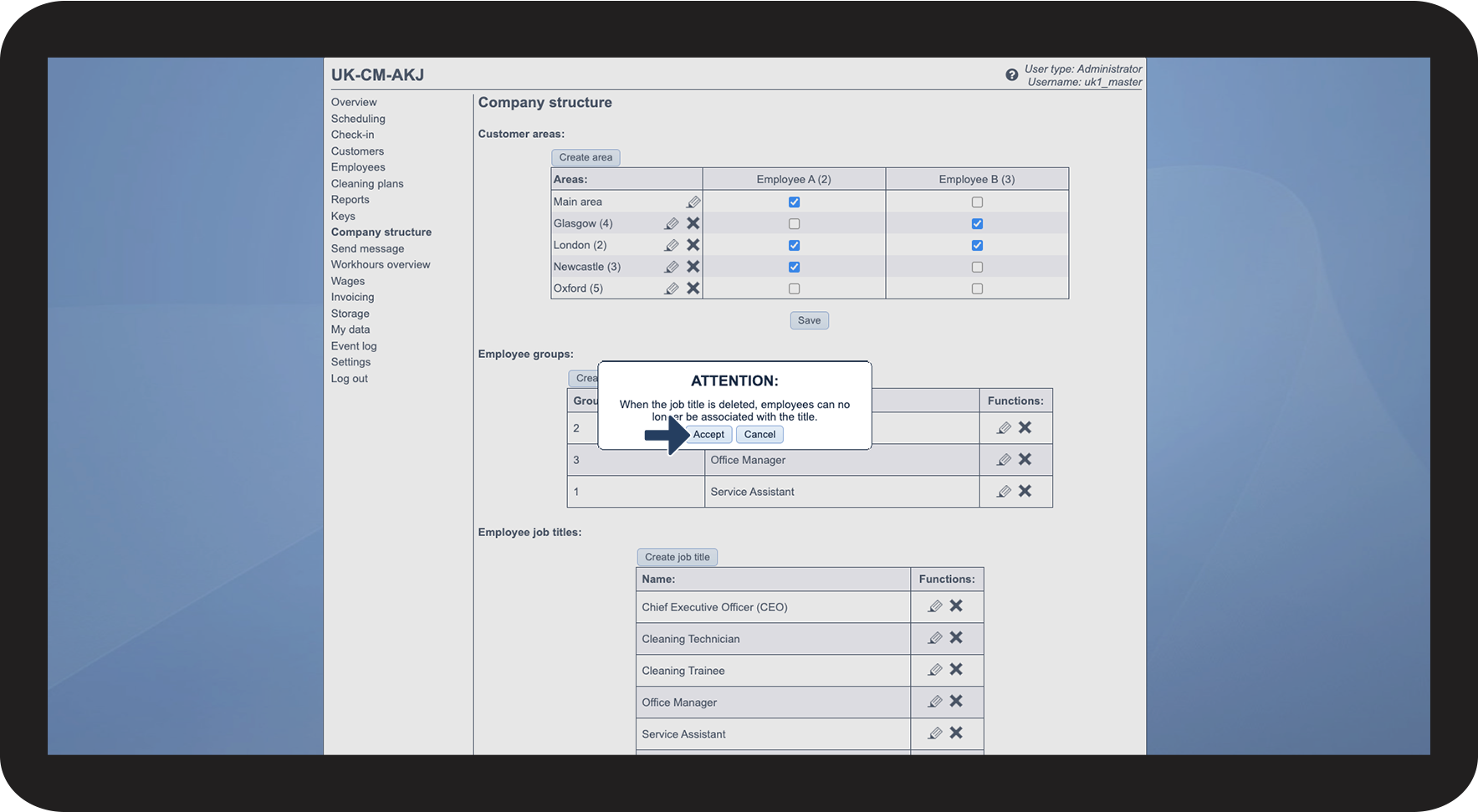
Task: Uncheck London for Employee B
Action: [x=977, y=246]
